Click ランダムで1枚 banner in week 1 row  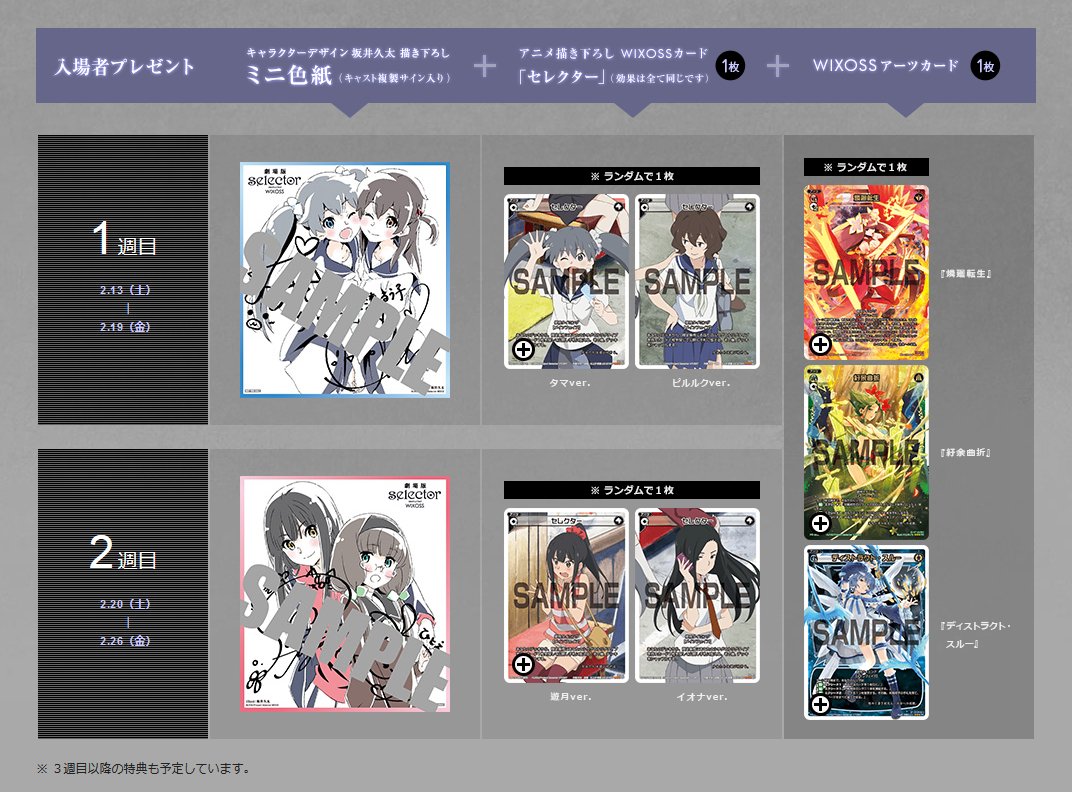click(x=632, y=176)
